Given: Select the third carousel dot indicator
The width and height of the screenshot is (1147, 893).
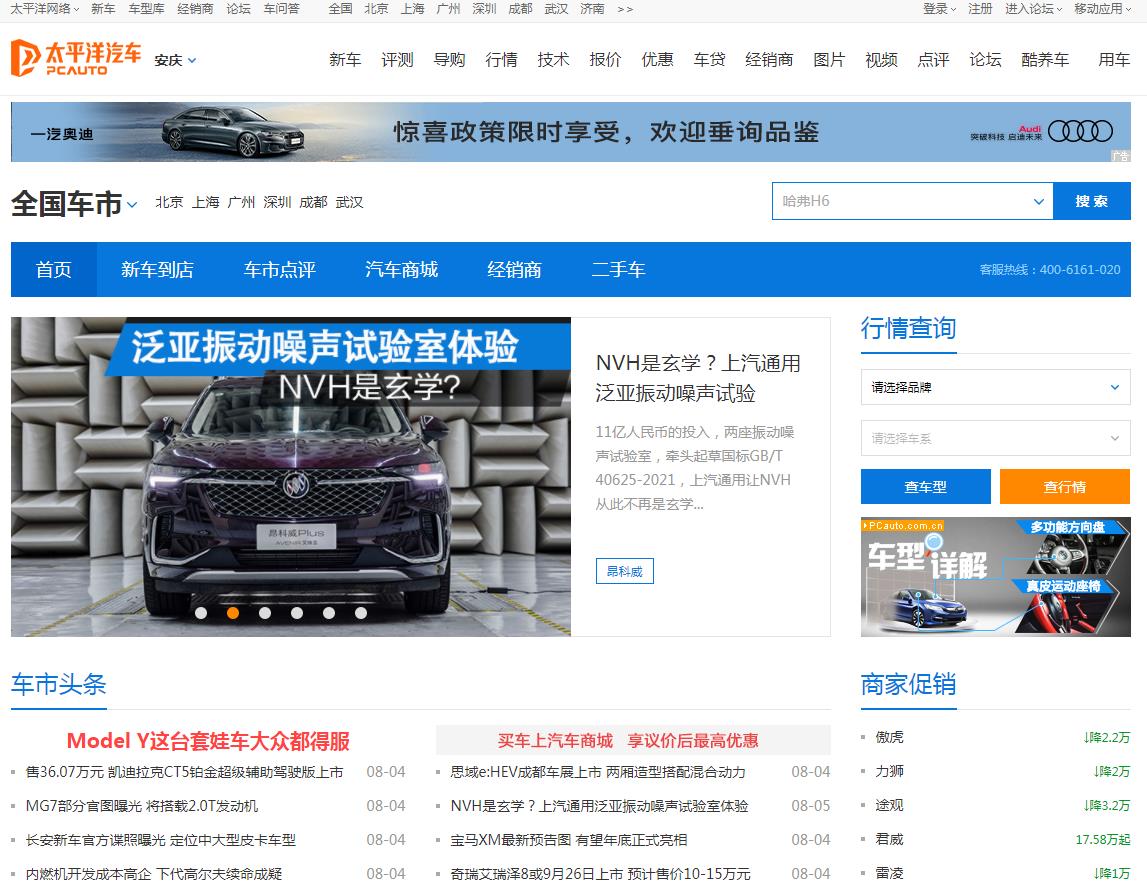Looking at the screenshot, I should point(265,613).
